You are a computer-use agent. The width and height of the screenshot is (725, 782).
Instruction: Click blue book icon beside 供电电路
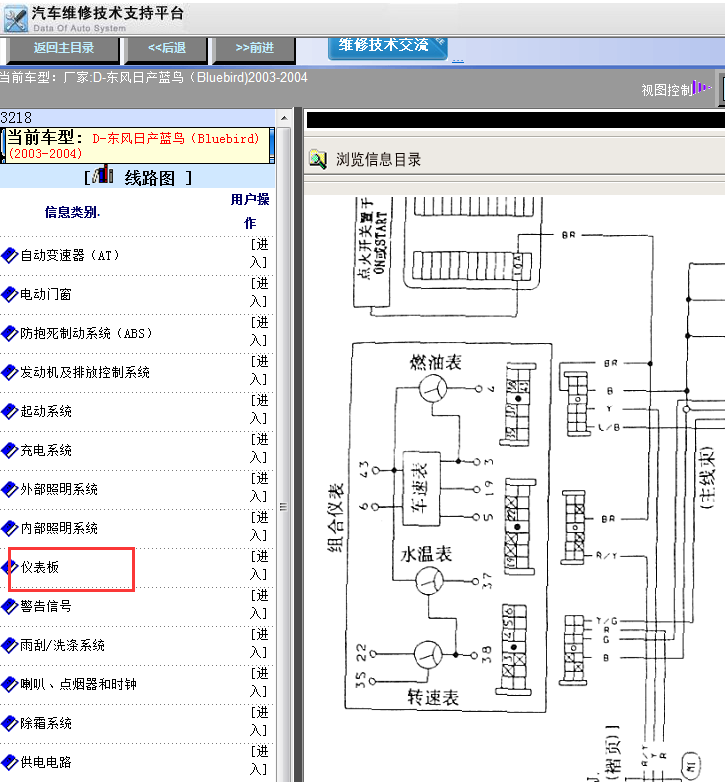(x=9, y=762)
